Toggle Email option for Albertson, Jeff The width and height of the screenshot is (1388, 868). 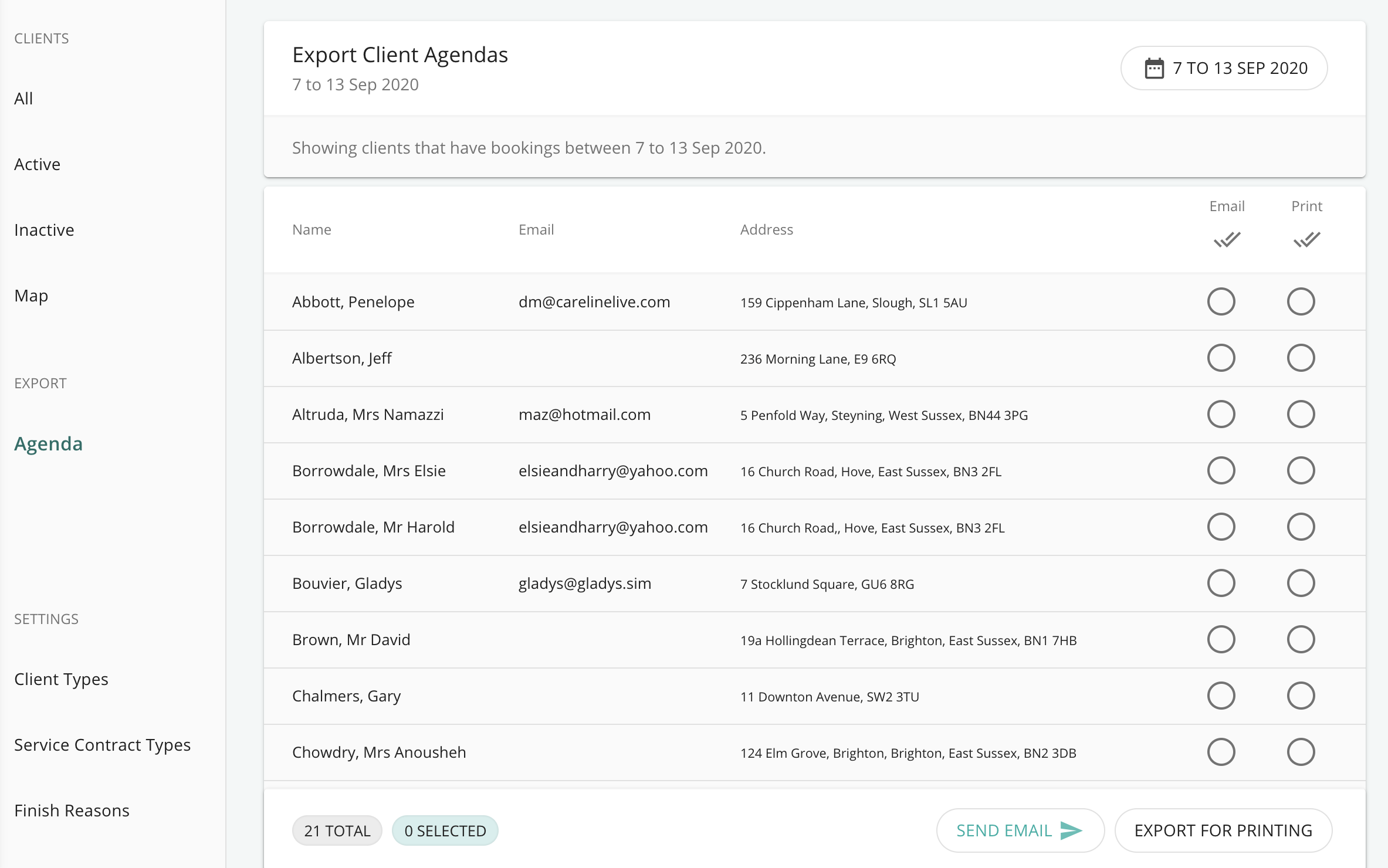pos(1221,358)
